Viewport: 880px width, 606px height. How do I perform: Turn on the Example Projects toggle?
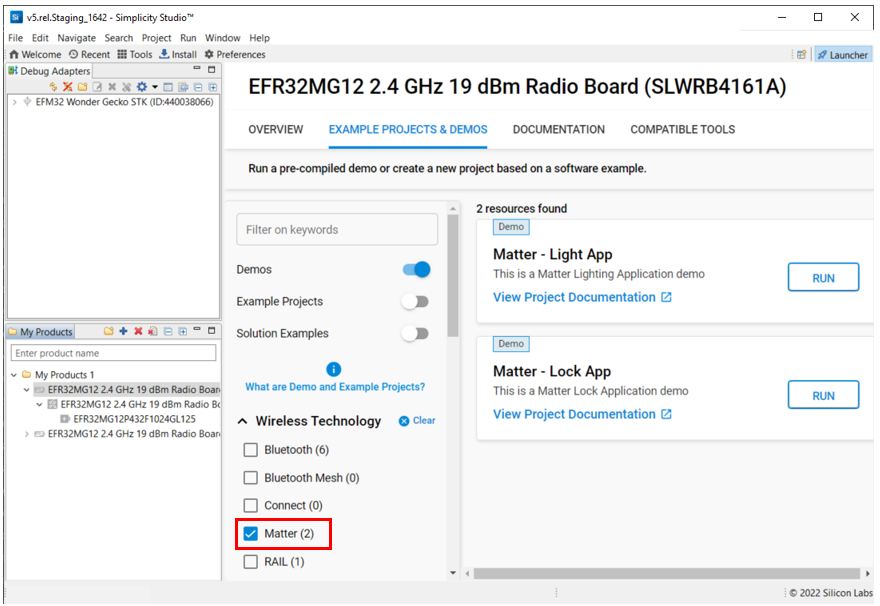coord(417,301)
